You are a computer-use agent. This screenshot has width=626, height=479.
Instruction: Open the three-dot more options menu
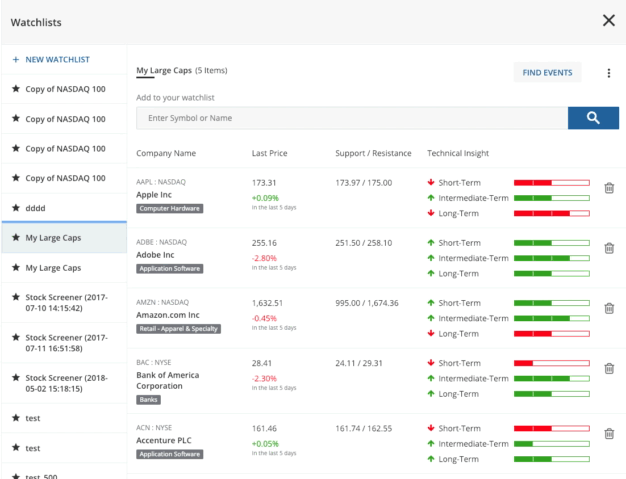coord(608,73)
